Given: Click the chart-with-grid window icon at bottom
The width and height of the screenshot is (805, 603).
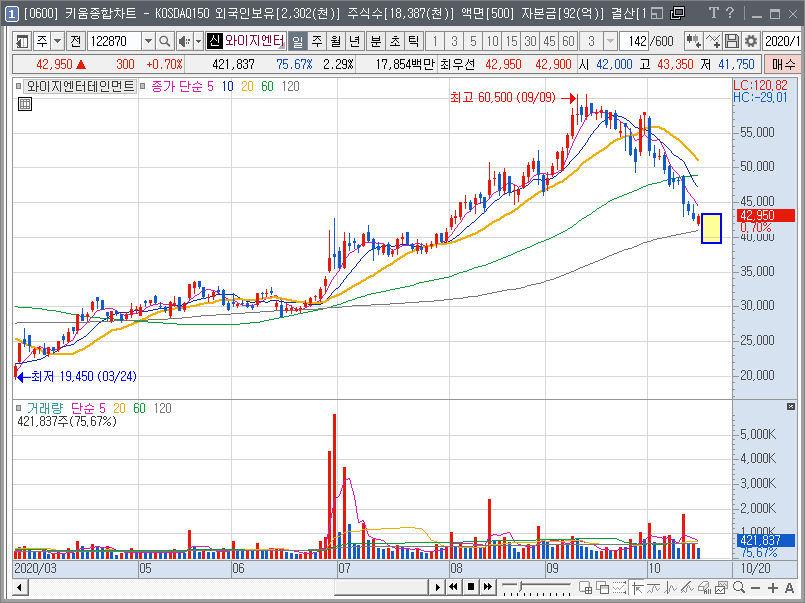Looking at the screenshot, I should [x=585, y=587].
